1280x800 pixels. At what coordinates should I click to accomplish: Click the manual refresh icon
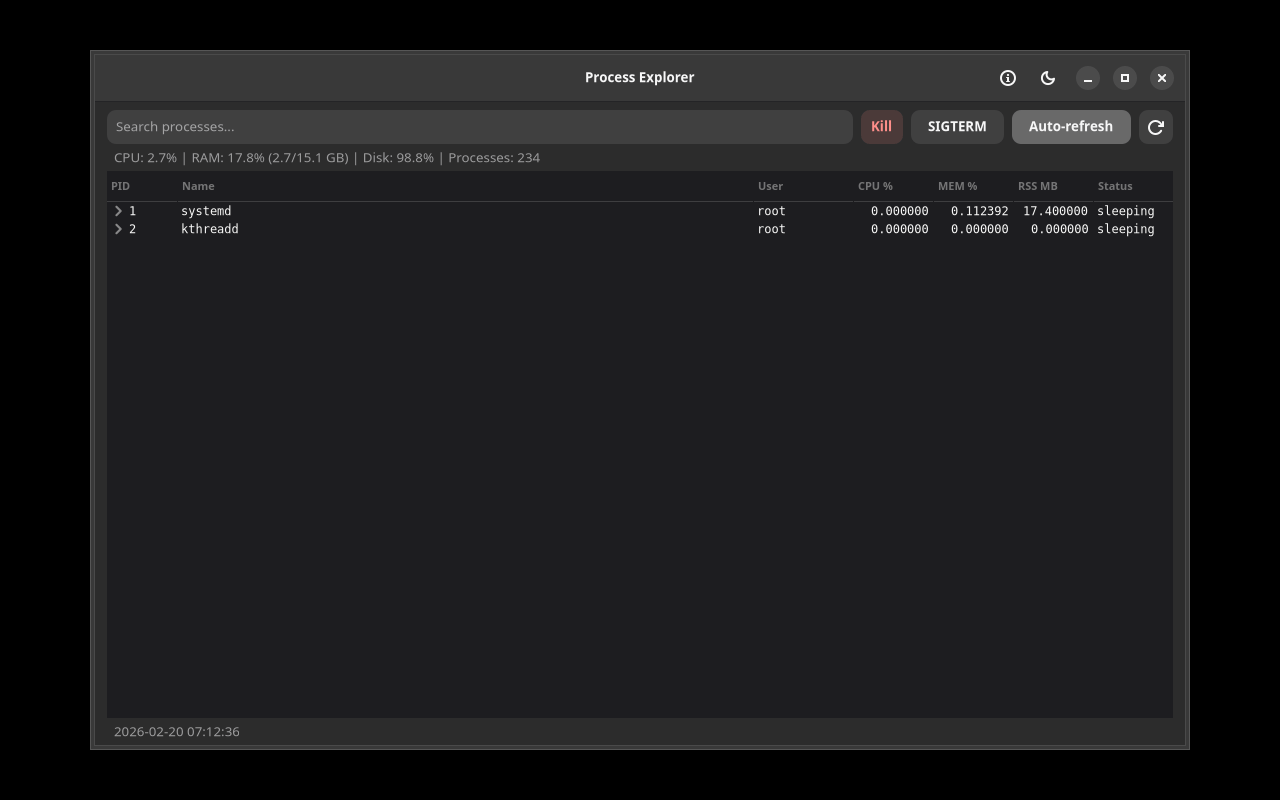point(1155,127)
